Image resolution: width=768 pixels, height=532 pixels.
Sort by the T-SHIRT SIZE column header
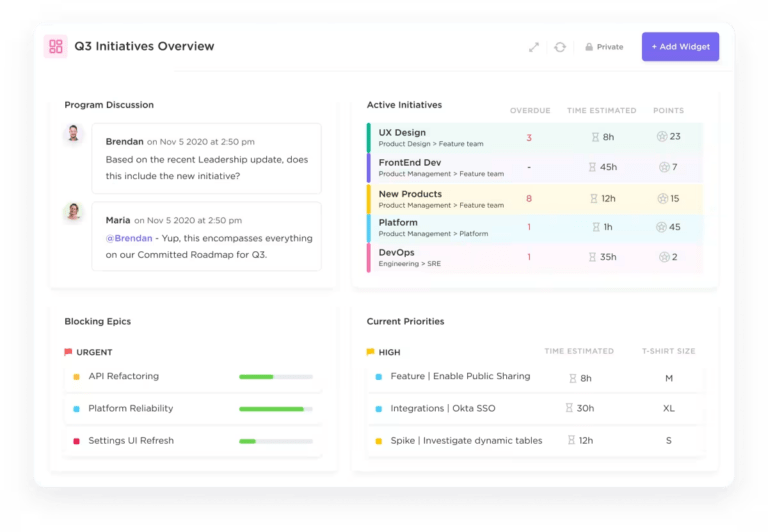668,352
